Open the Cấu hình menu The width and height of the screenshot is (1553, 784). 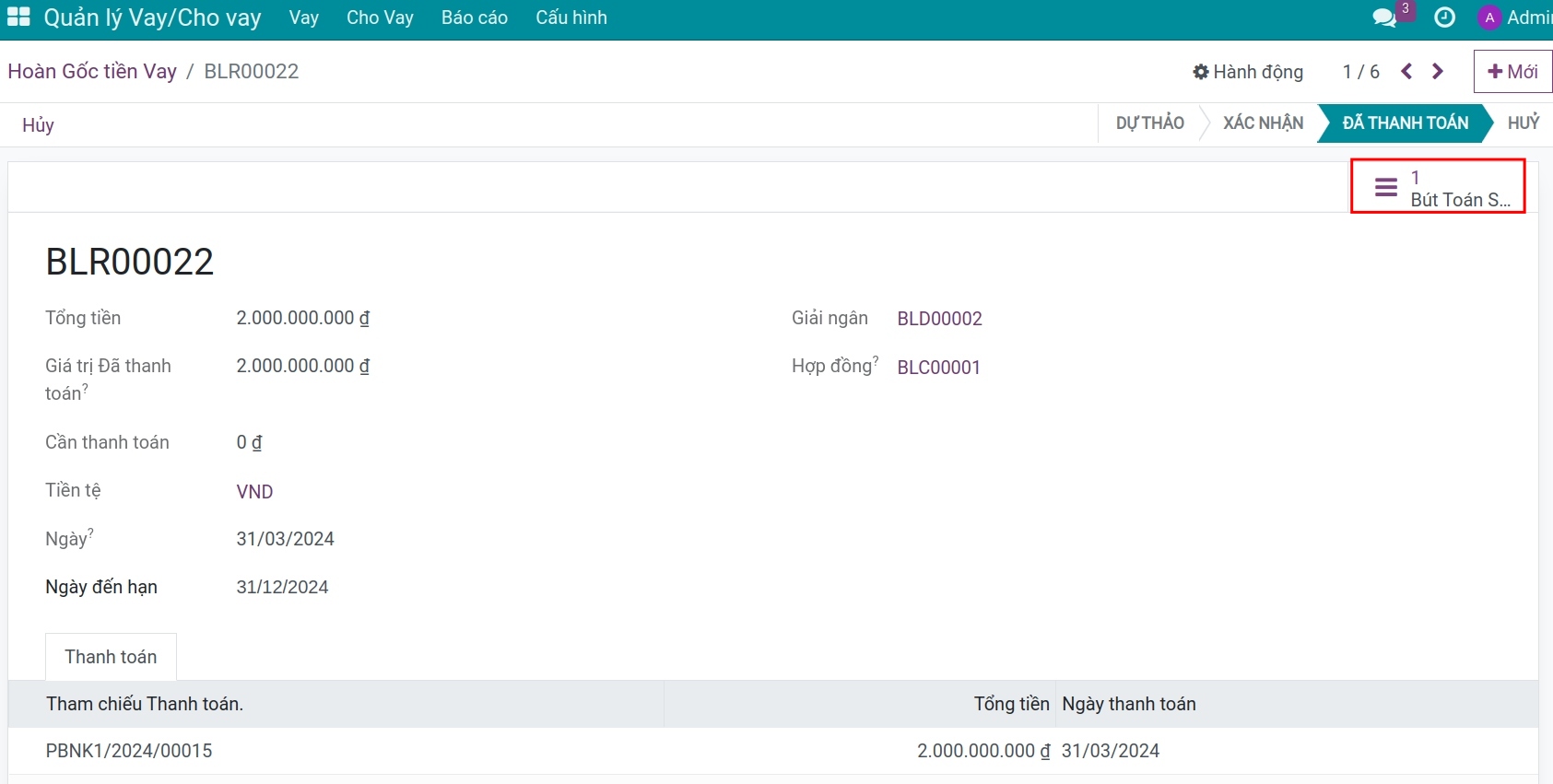[x=571, y=18]
